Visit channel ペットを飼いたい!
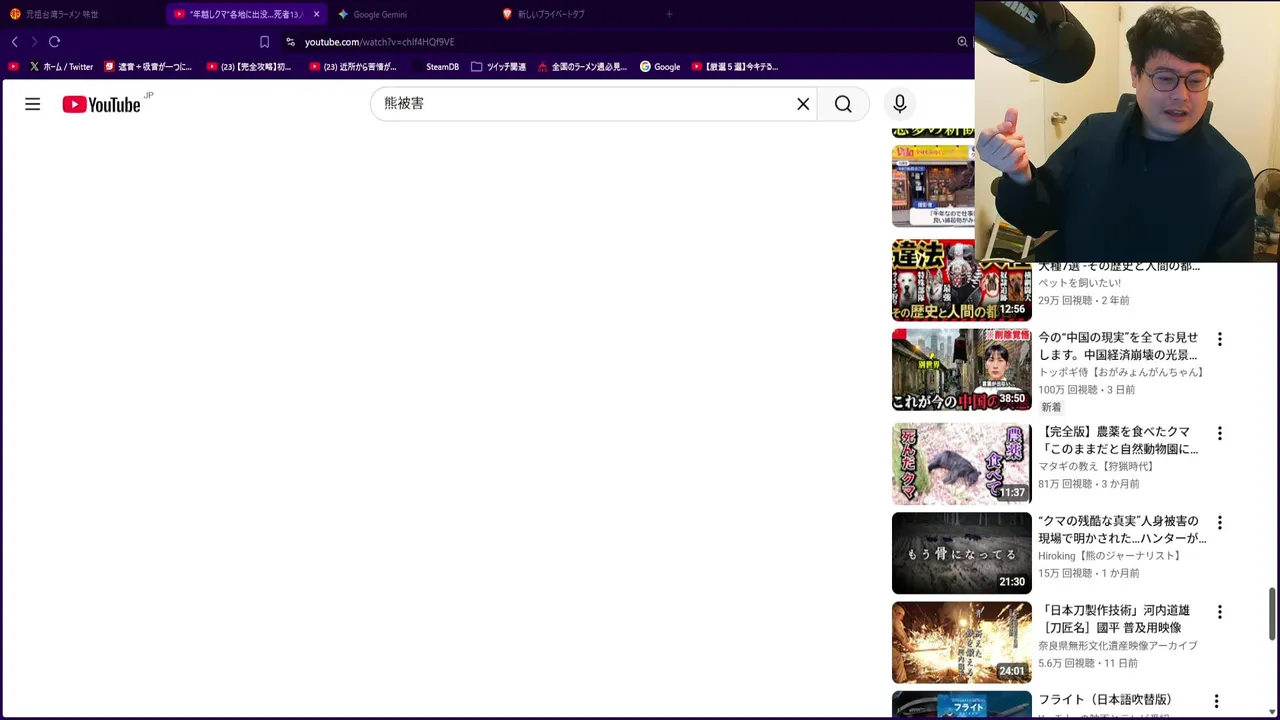The height and width of the screenshot is (720, 1280). tap(1079, 283)
